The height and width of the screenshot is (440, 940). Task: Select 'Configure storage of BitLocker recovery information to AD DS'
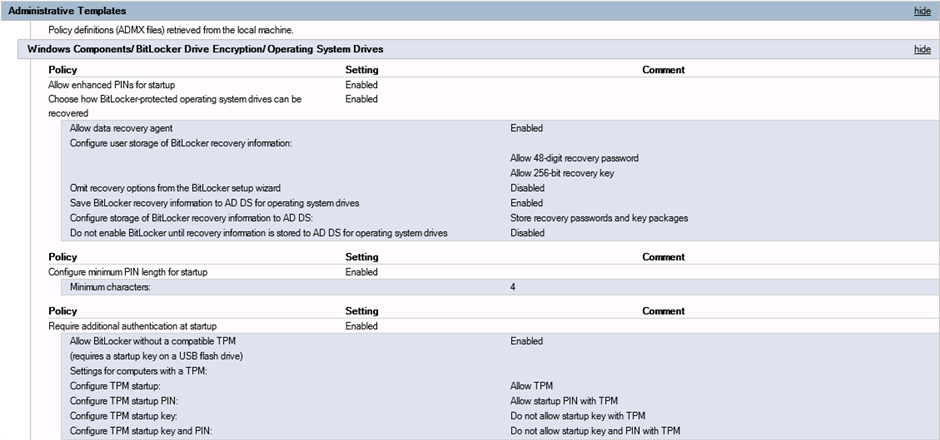189,218
